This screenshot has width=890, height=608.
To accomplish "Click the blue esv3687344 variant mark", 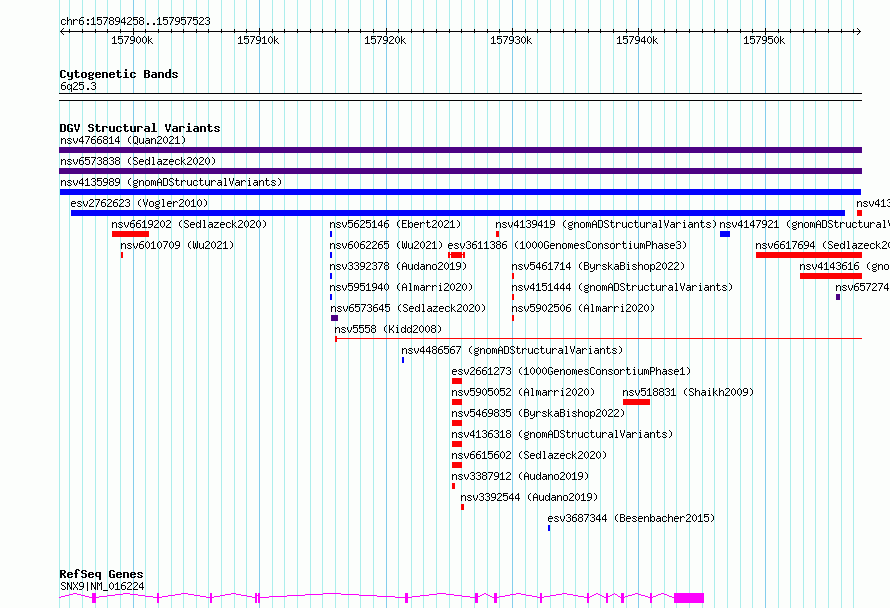I will pos(549,529).
